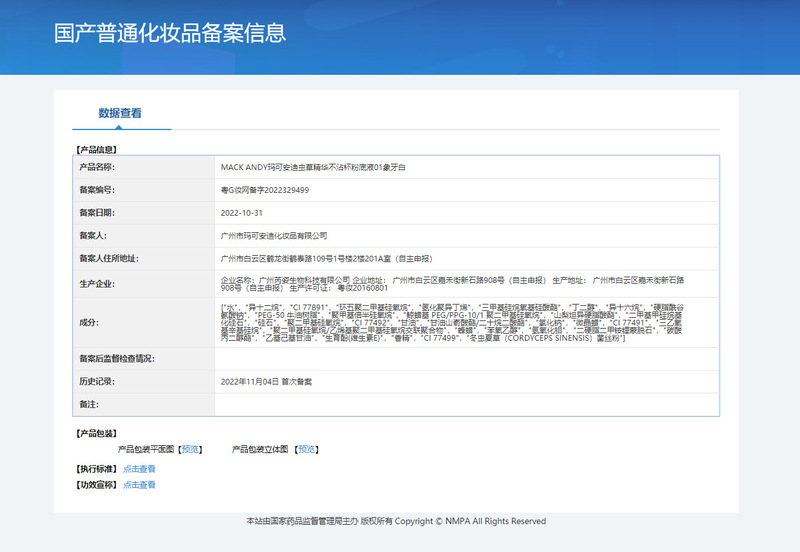The image size is (800, 552).
Task: Click the 执行标准 label
Action: click(x=96, y=469)
